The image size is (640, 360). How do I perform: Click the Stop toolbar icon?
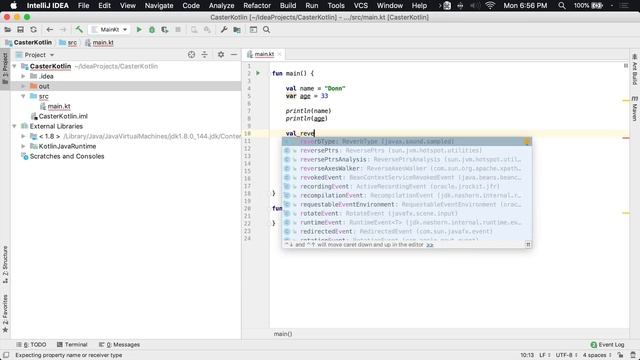click(x=178, y=29)
